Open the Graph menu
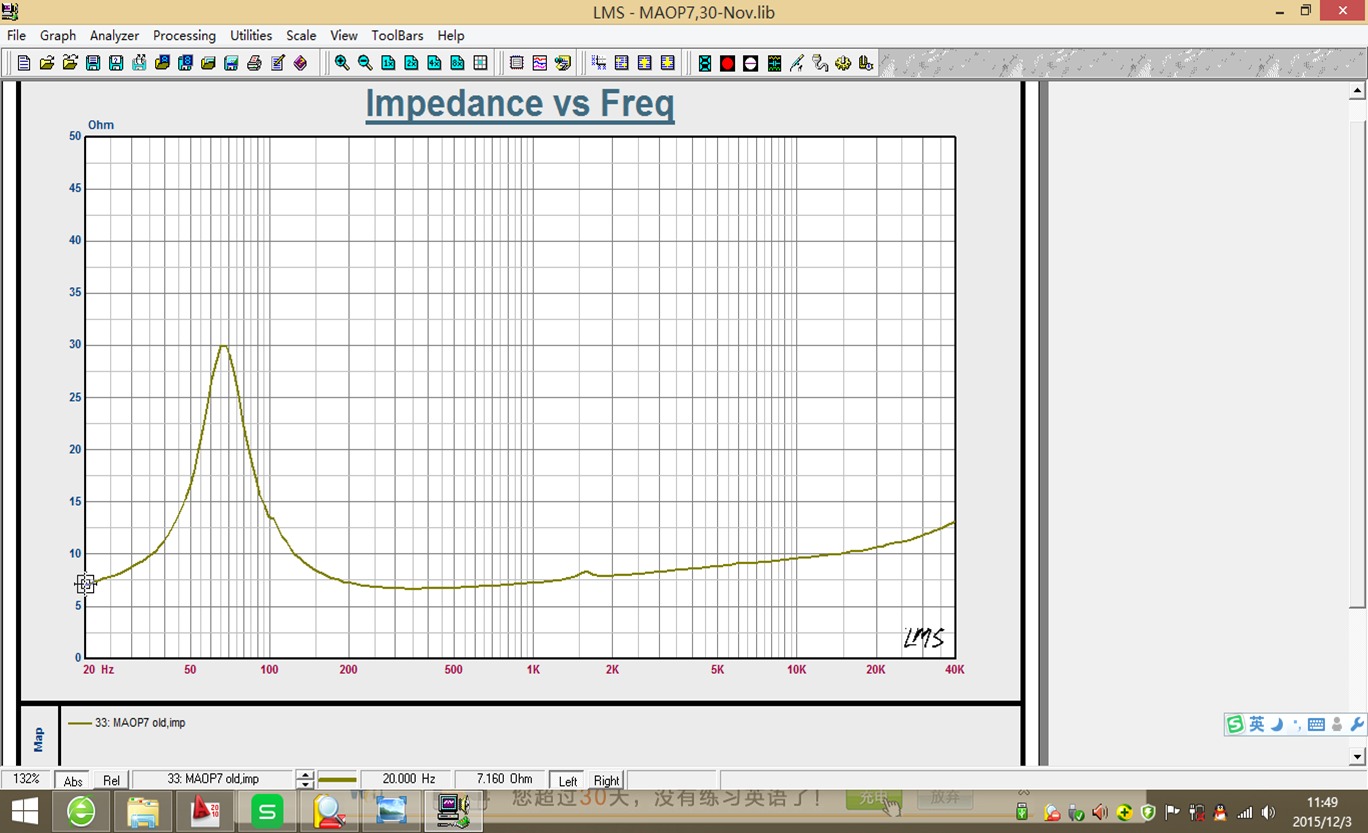The image size is (1368, 833). [x=58, y=35]
